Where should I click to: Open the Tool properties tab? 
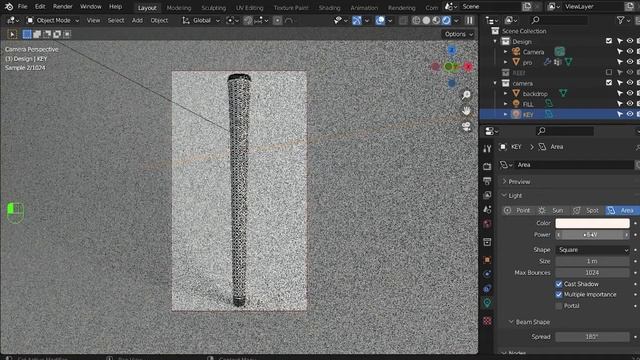point(487,149)
